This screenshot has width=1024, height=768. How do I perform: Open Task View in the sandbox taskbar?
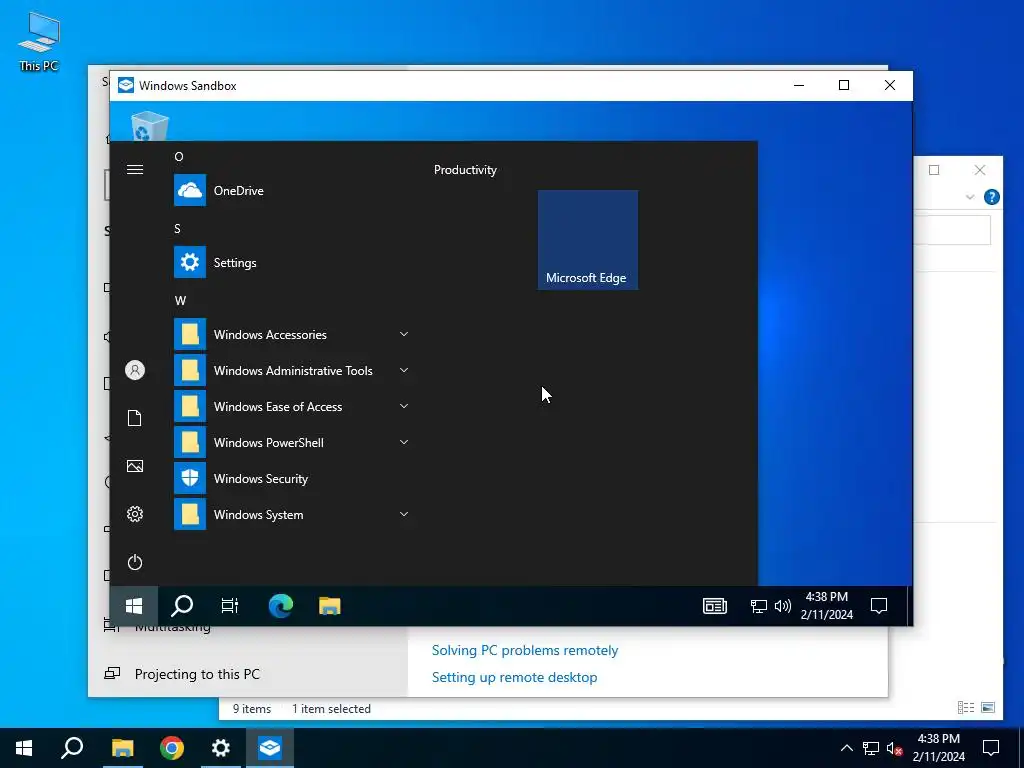point(230,606)
